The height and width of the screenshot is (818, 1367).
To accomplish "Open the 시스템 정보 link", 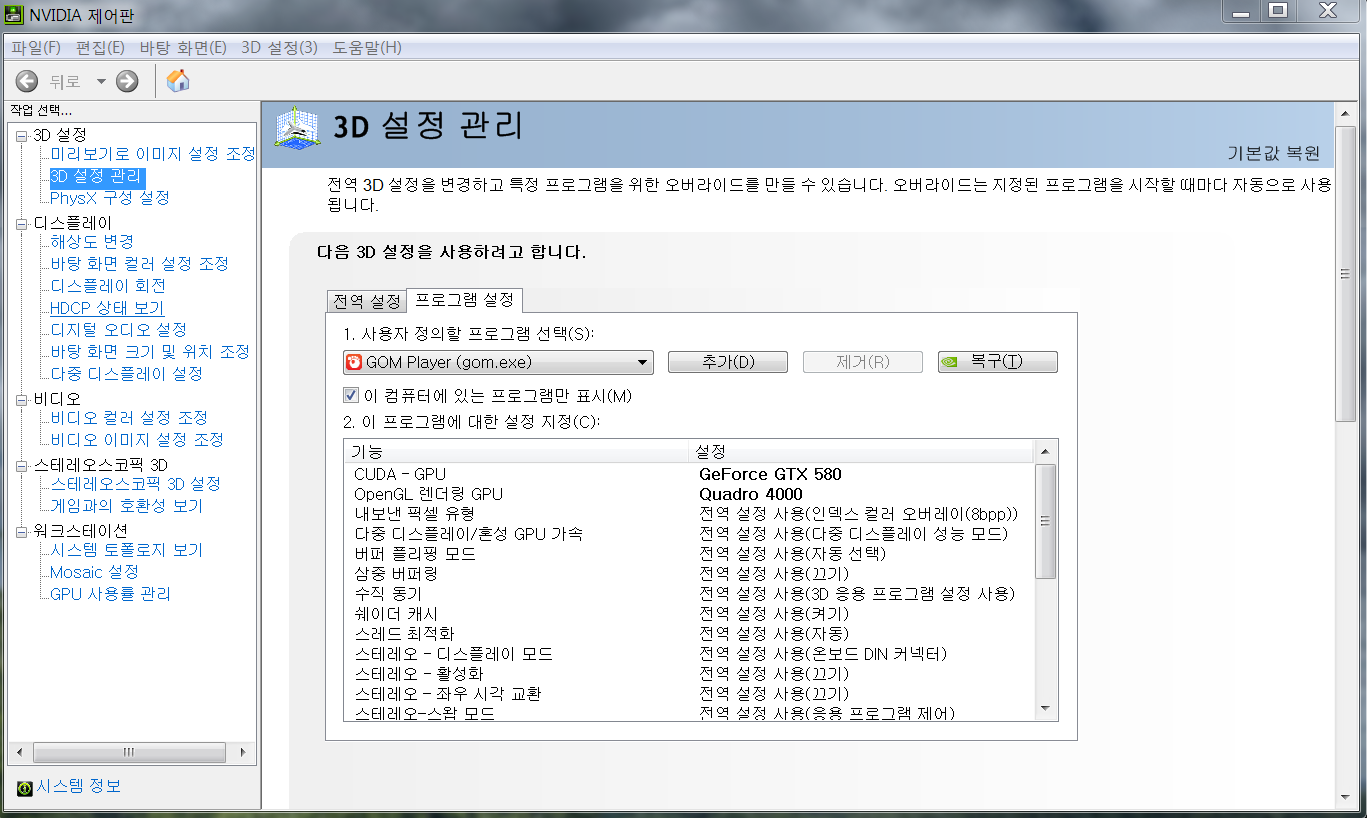I will point(79,787).
